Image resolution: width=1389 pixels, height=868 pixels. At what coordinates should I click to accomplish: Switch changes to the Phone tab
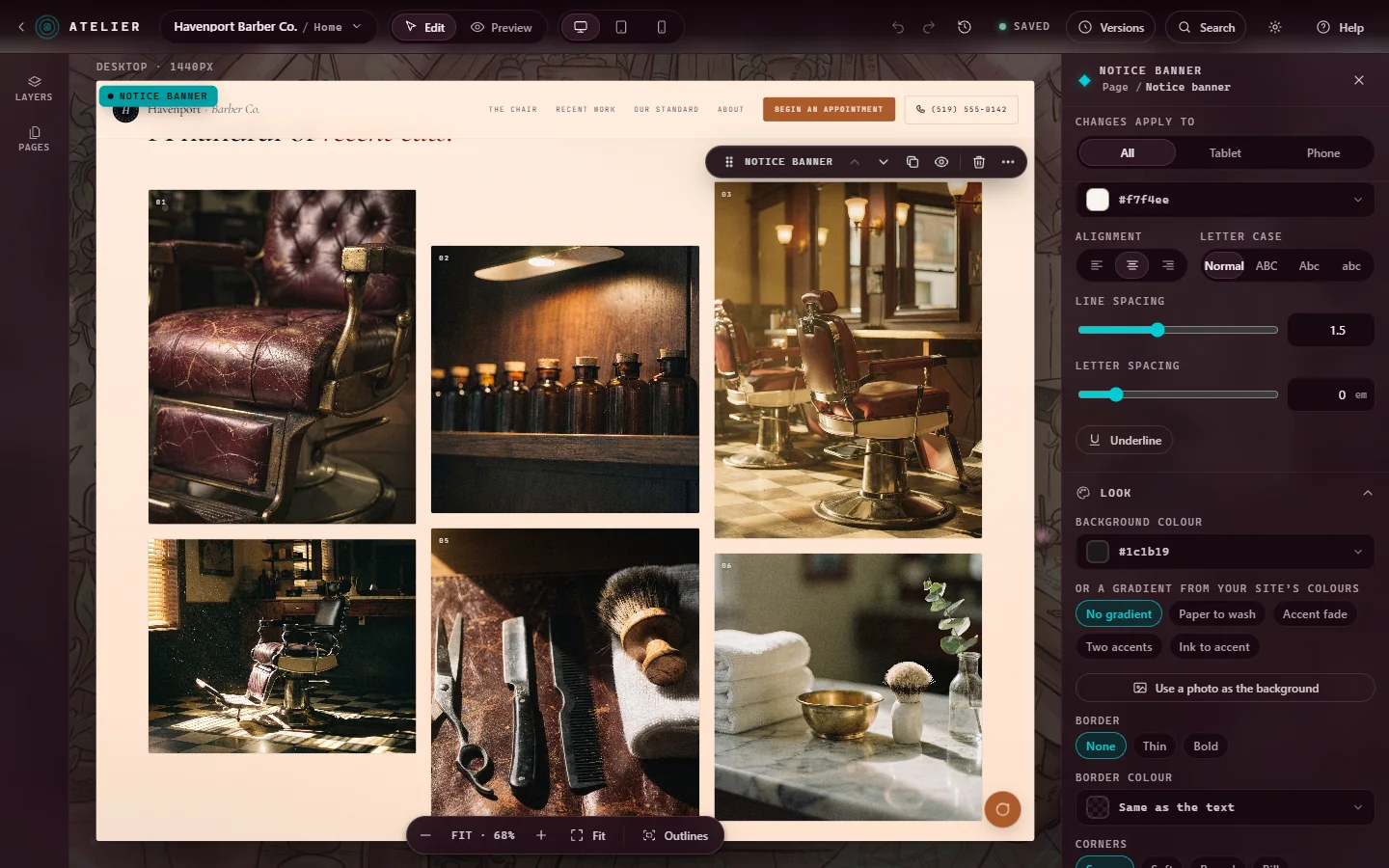[1323, 153]
